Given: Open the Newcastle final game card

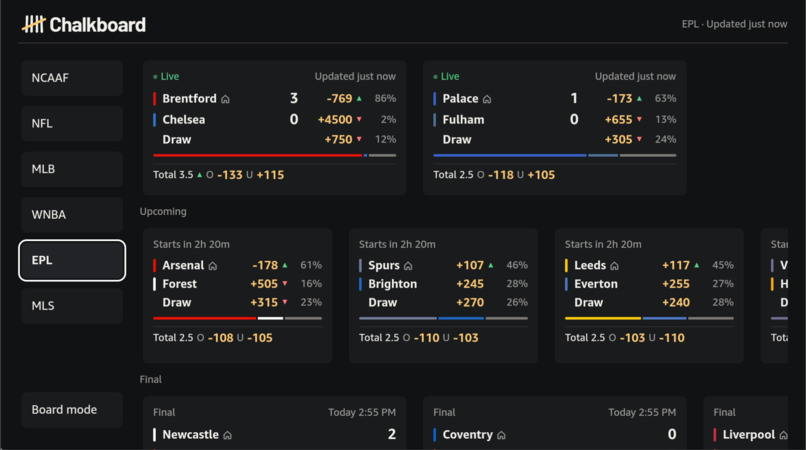Looking at the screenshot, I should [x=274, y=423].
